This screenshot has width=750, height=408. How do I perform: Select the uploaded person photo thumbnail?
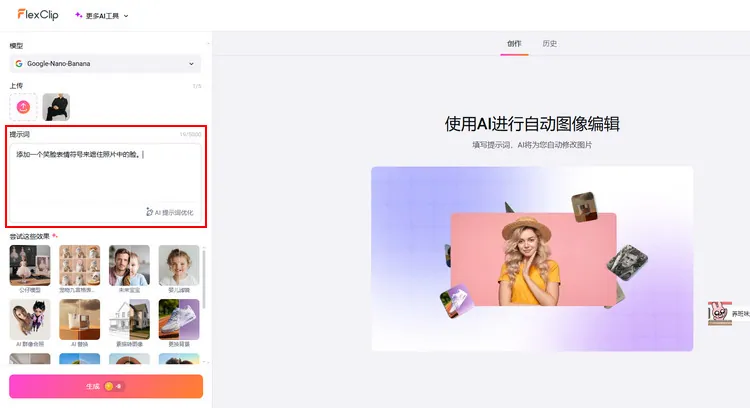coord(56,107)
